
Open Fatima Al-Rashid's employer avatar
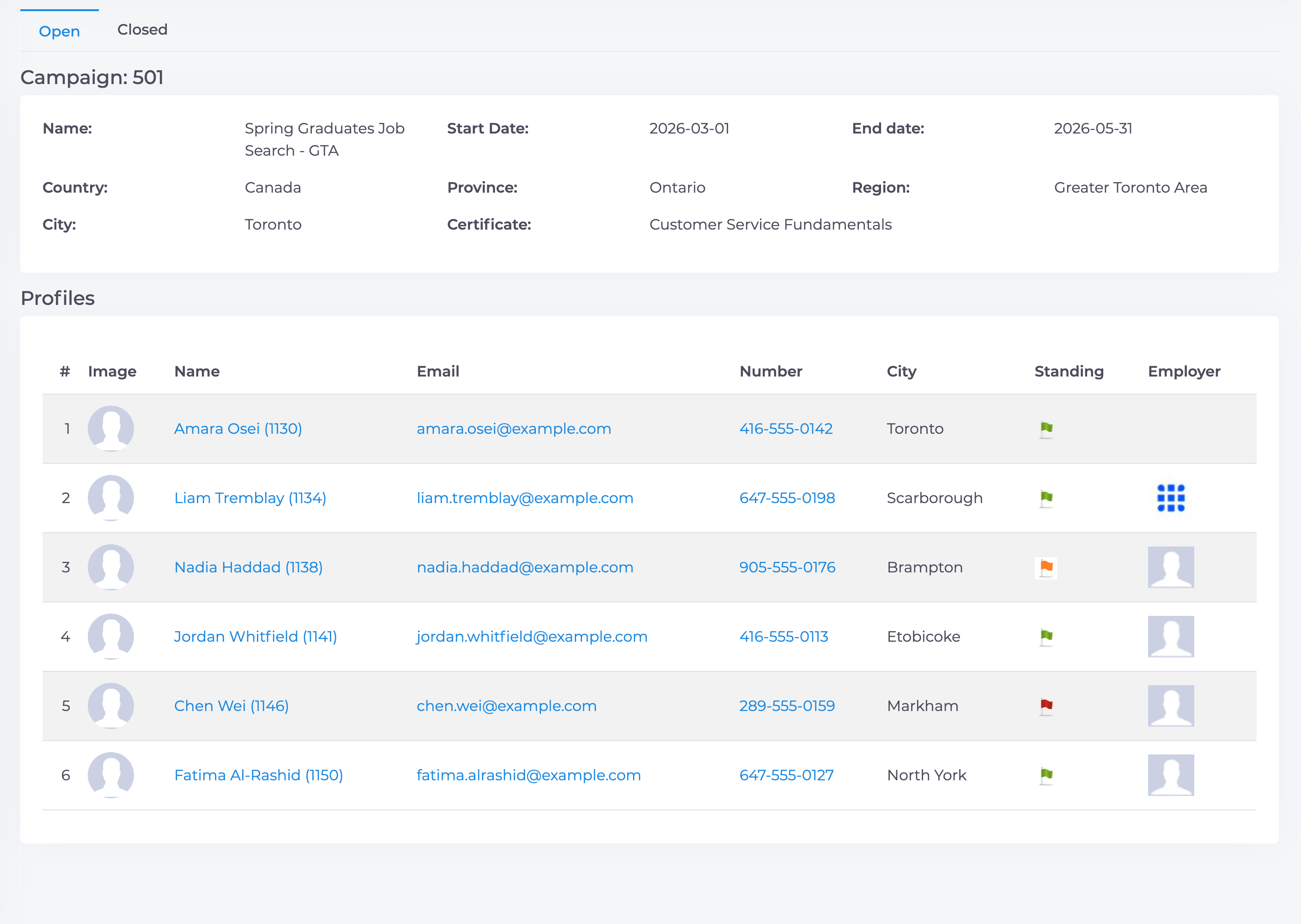(1171, 776)
